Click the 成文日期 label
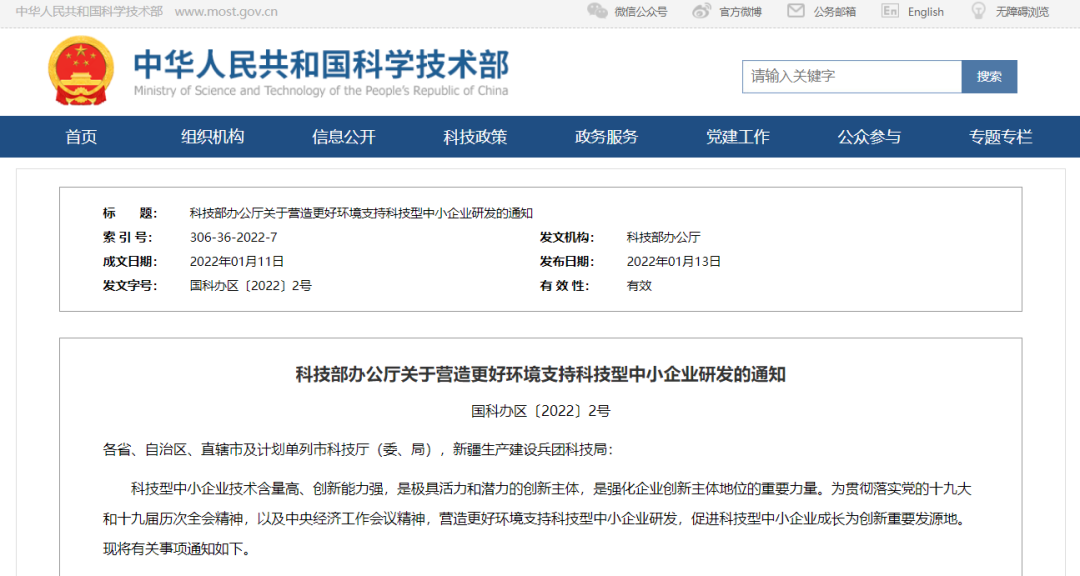Image resolution: width=1080 pixels, height=576 pixels. pyautogui.click(x=130, y=262)
